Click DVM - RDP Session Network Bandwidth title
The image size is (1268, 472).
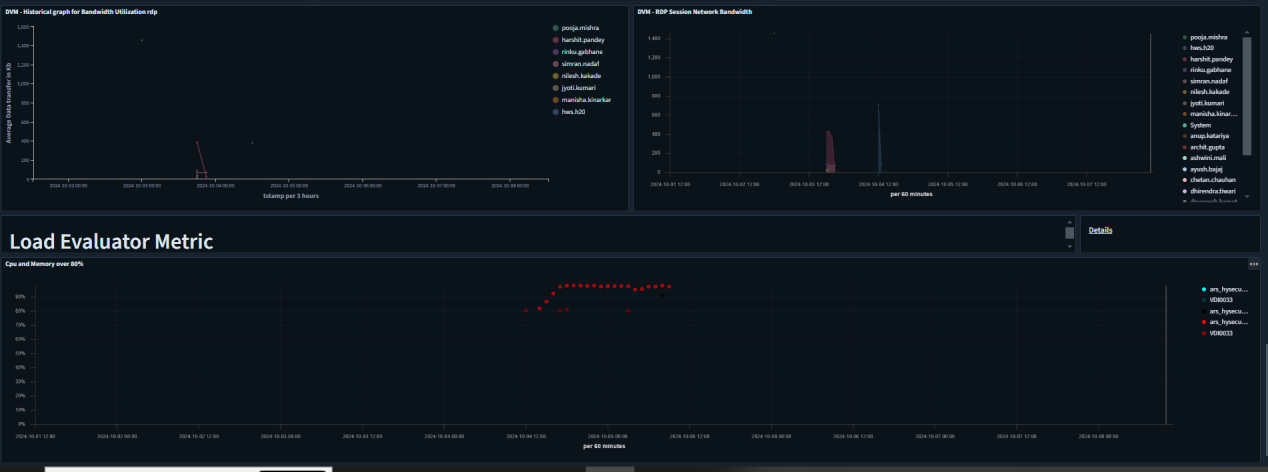694,11
